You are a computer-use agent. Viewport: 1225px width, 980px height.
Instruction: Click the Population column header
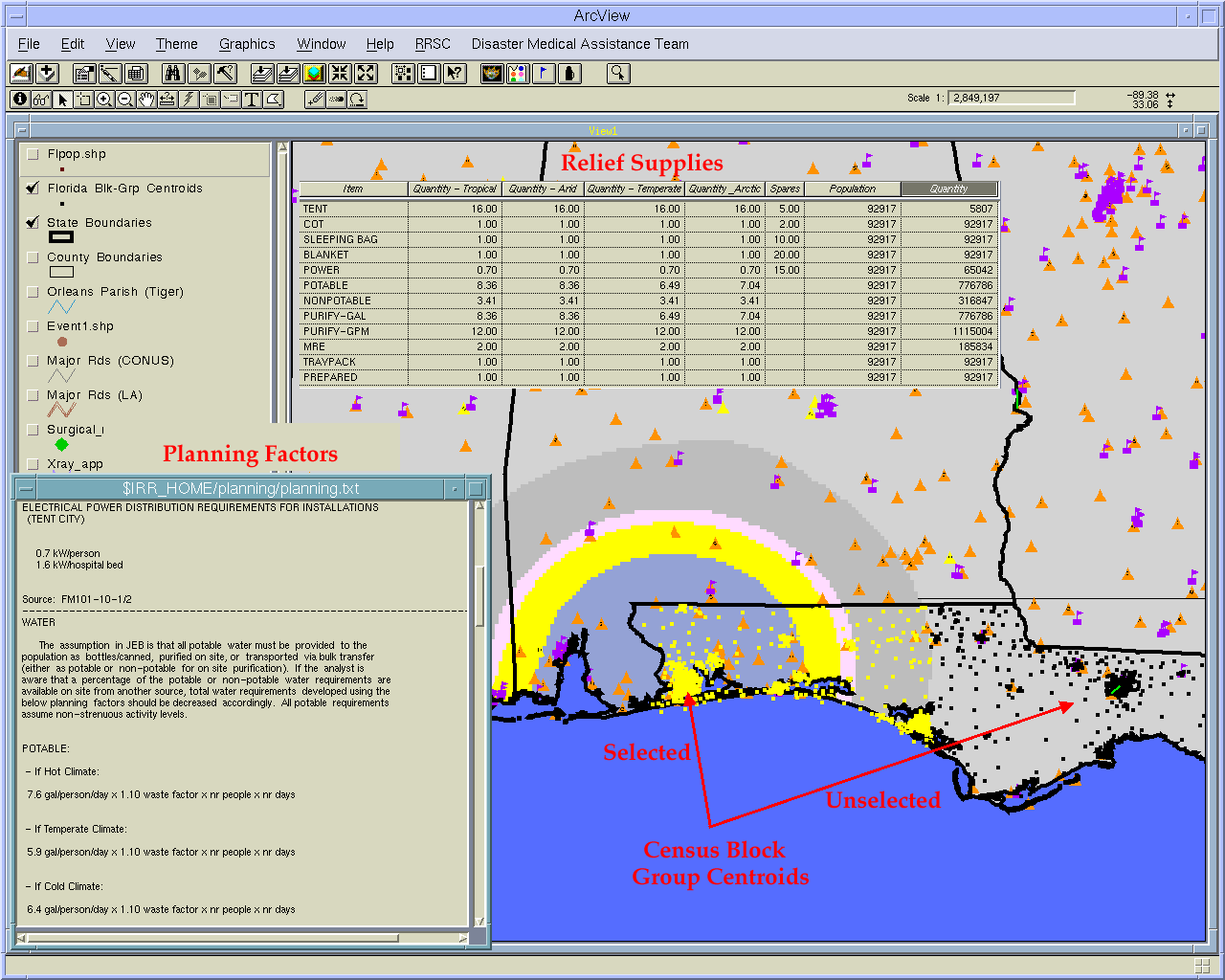pyautogui.click(x=853, y=189)
